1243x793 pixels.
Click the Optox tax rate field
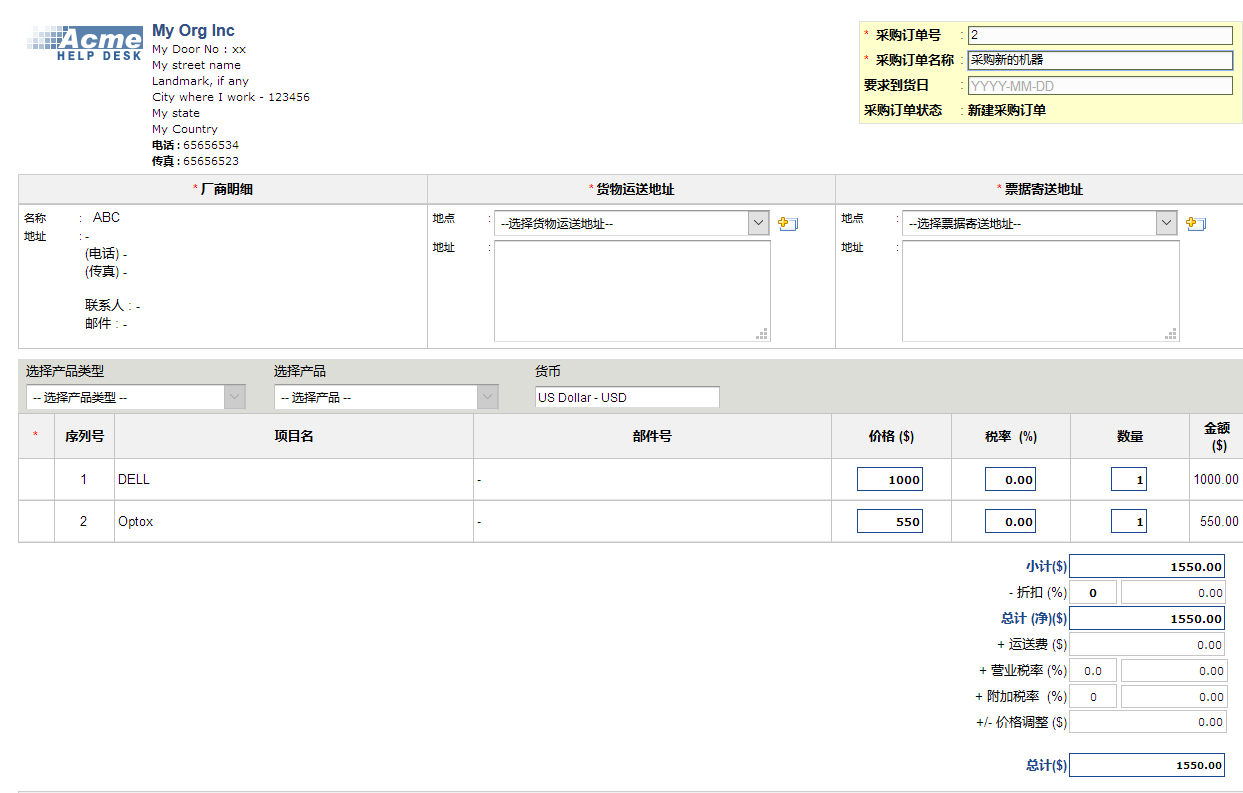click(1010, 522)
